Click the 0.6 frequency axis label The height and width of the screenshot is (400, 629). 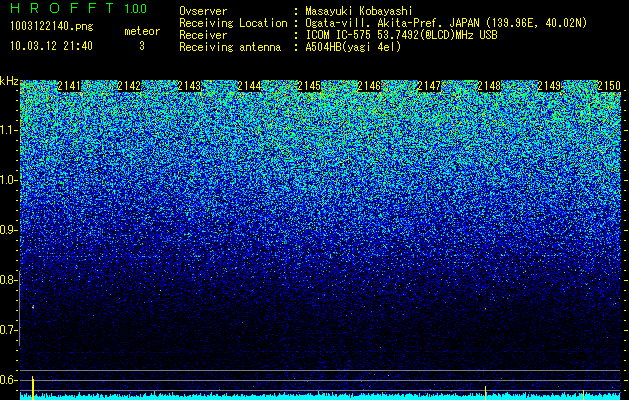pos(8,380)
